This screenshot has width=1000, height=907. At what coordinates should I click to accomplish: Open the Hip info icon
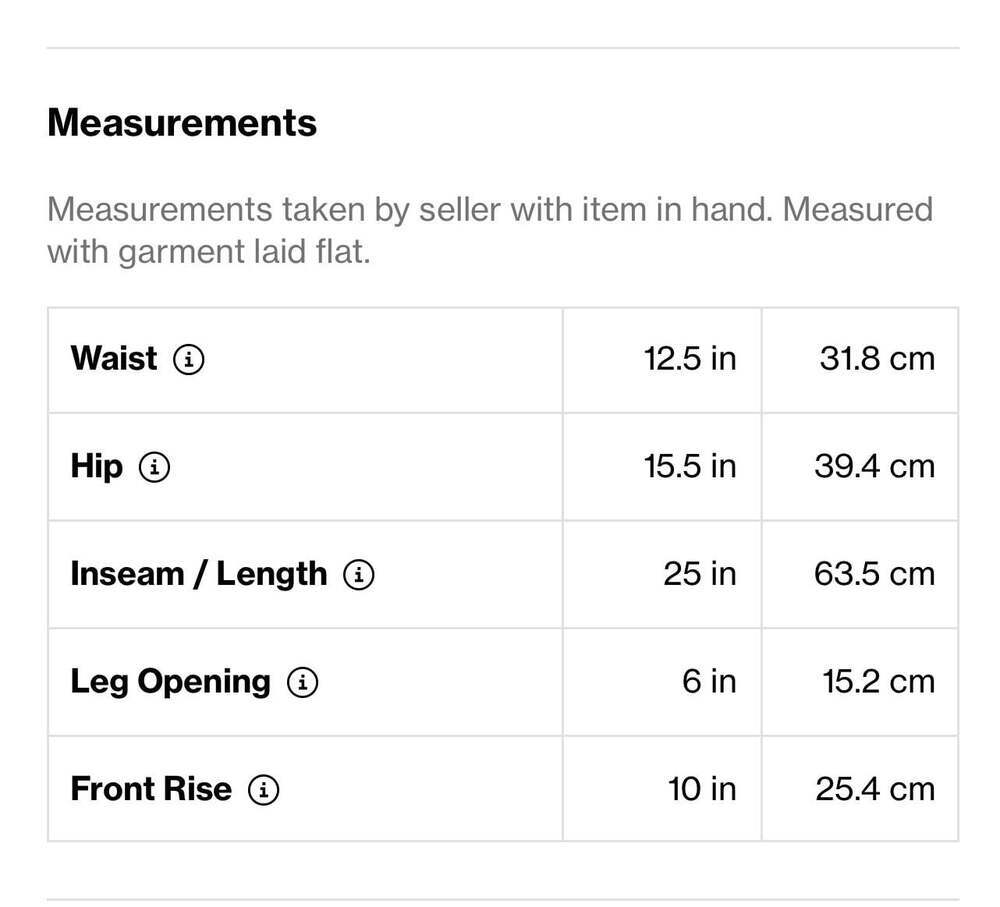[154, 467]
